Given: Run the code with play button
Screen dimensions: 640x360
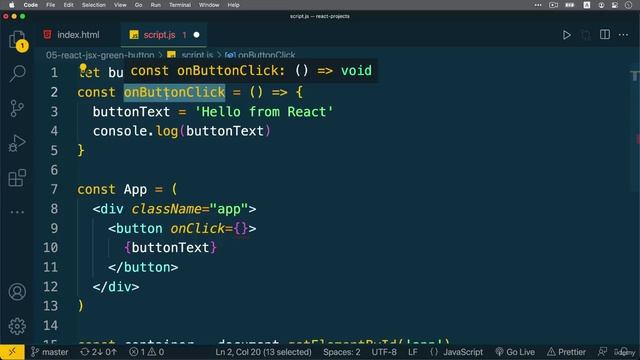Looking at the screenshot, I should (x=567, y=35).
